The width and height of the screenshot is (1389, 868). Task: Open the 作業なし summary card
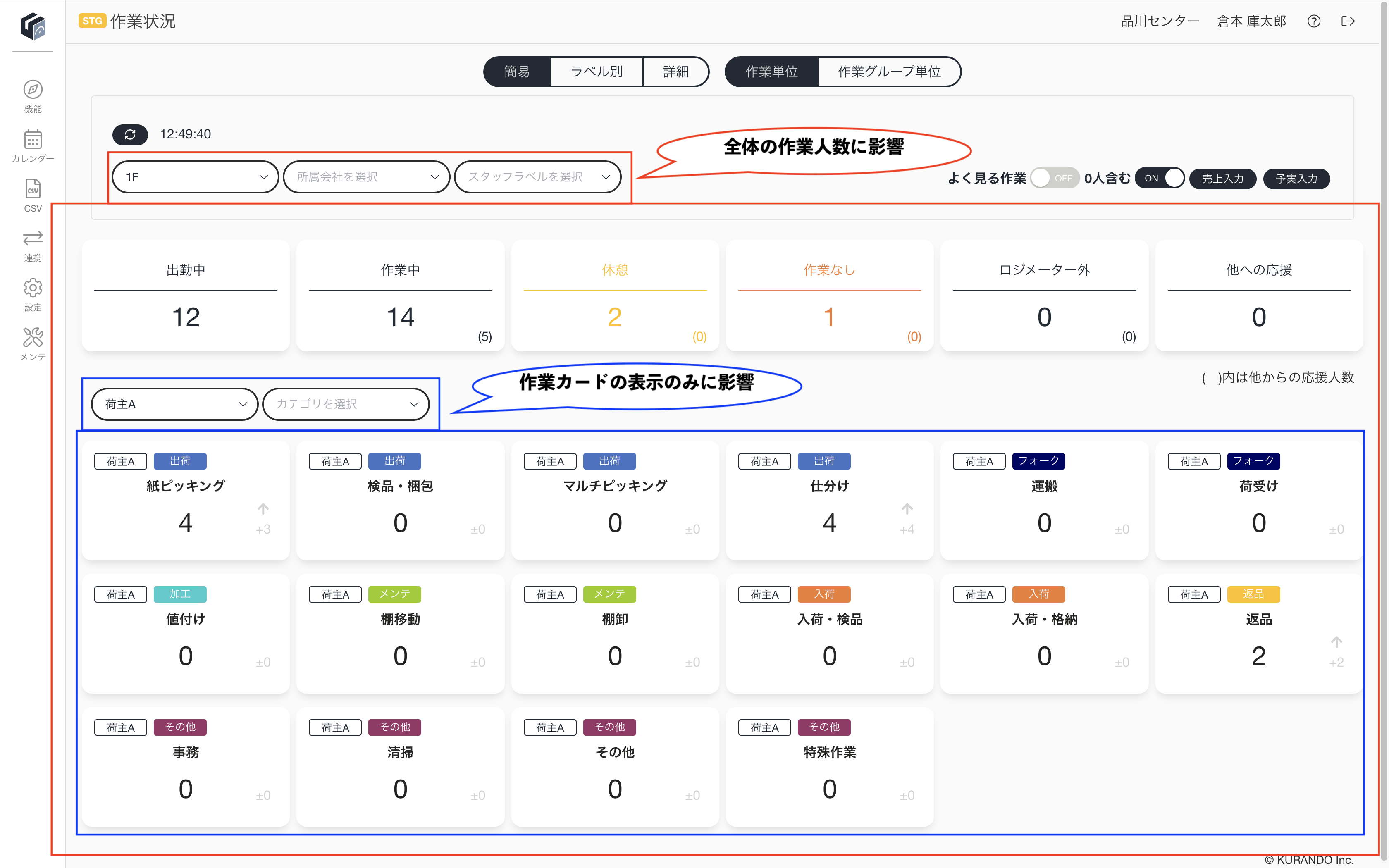829,296
